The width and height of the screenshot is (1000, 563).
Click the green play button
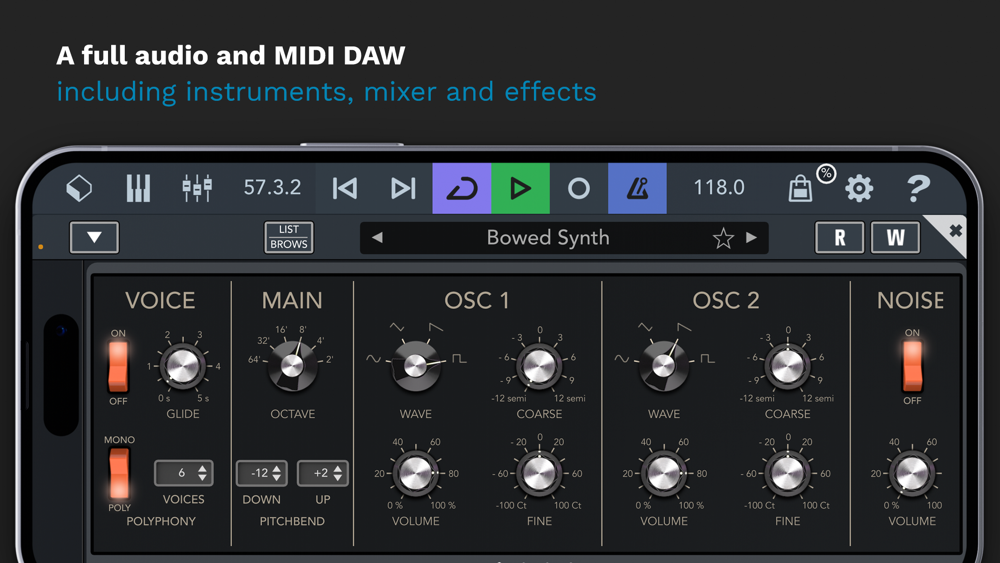(x=520, y=188)
